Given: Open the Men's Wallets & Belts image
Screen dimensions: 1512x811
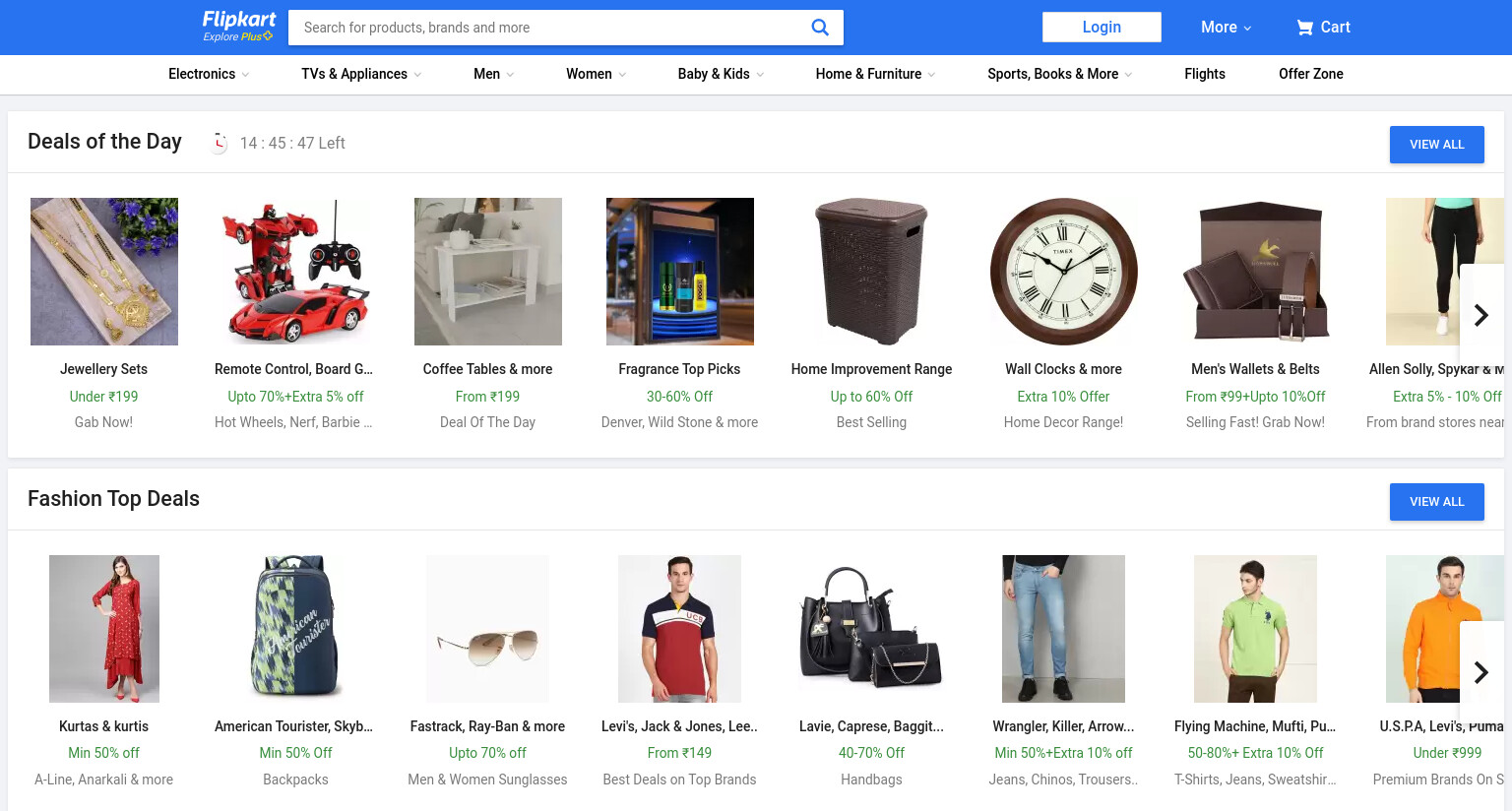Looking at the screenshot, I should tap(1256, 272).
